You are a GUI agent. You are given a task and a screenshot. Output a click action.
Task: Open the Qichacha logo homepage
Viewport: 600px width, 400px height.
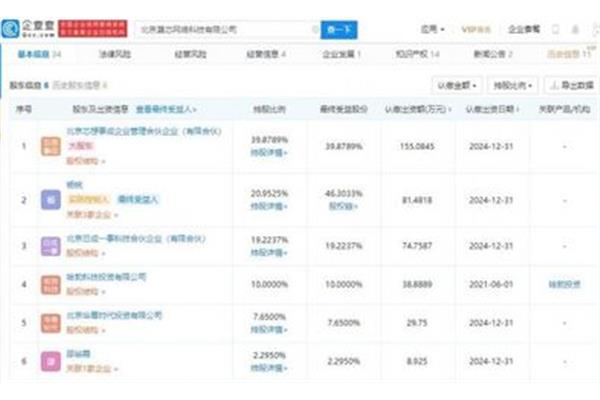click(28, 29)
